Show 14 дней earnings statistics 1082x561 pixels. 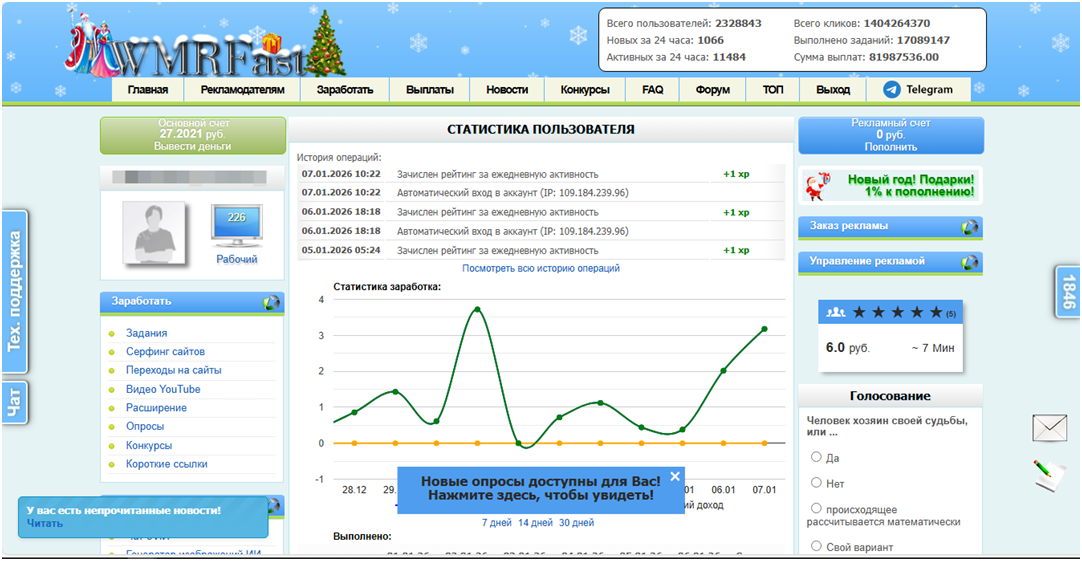click(x=535, y=523)
